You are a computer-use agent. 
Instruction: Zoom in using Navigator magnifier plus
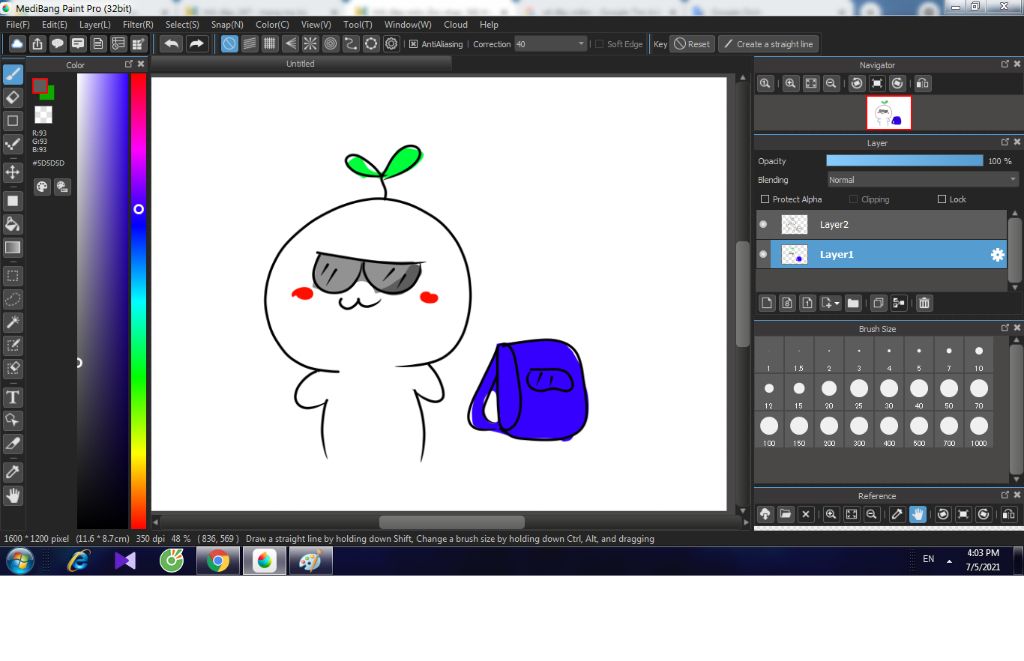(790, 84)
